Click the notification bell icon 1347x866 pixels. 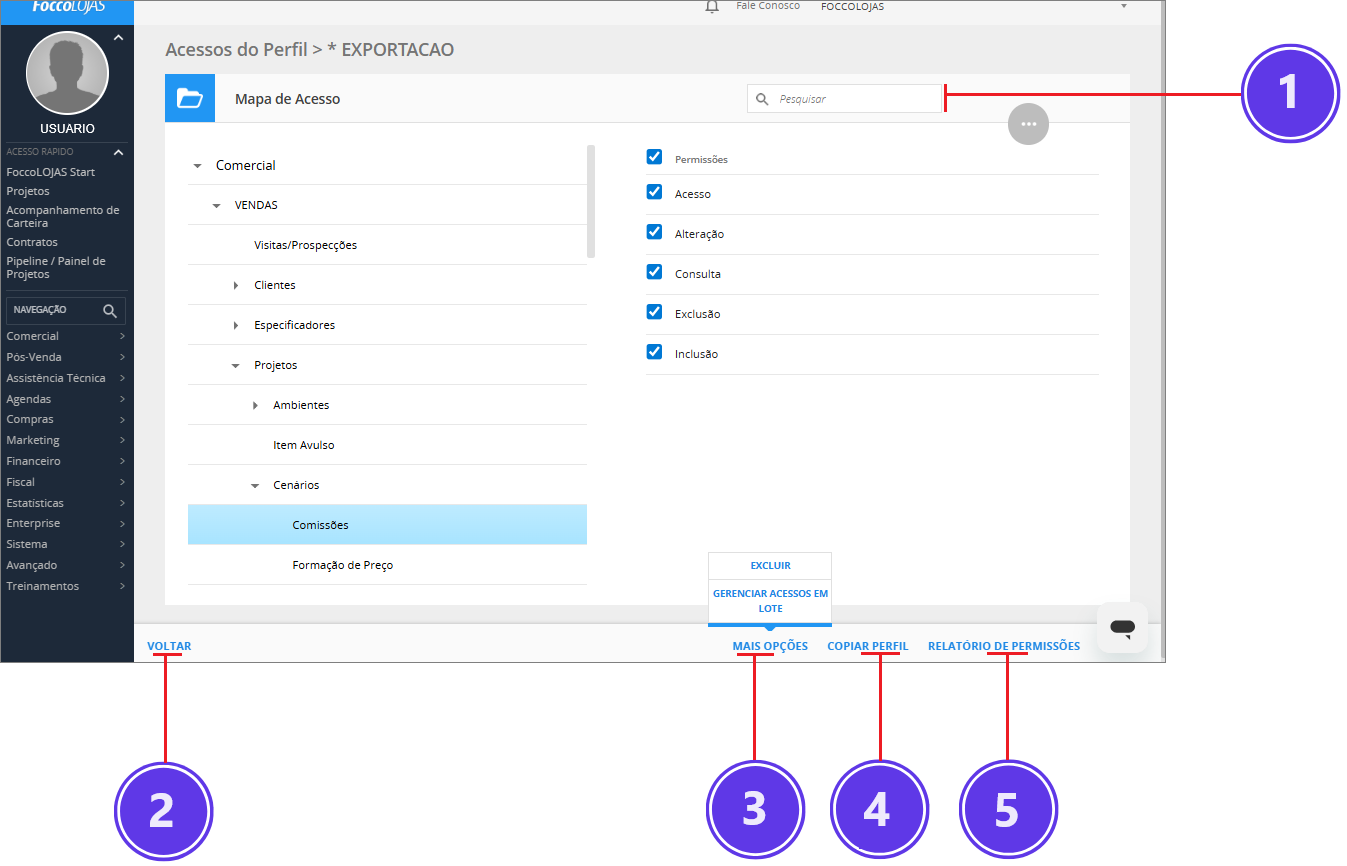[x=712, y=7]
